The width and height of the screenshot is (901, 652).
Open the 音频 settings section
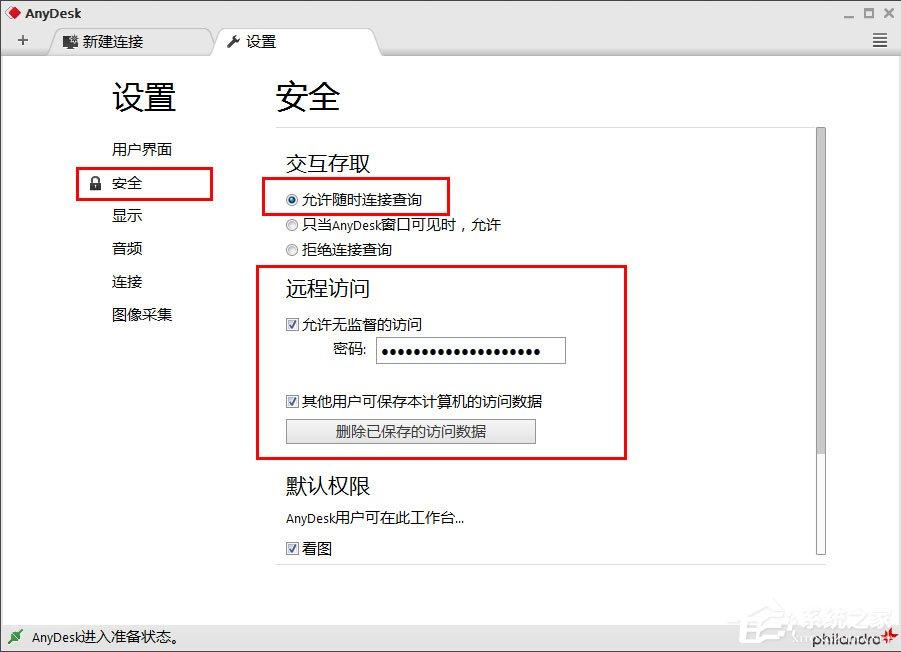click(x=127, y=248)
